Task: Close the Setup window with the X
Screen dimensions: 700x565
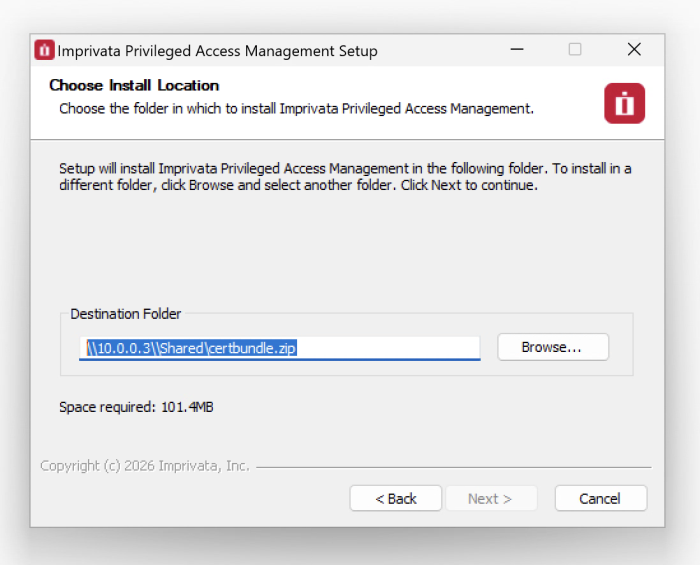Action: 634,50
